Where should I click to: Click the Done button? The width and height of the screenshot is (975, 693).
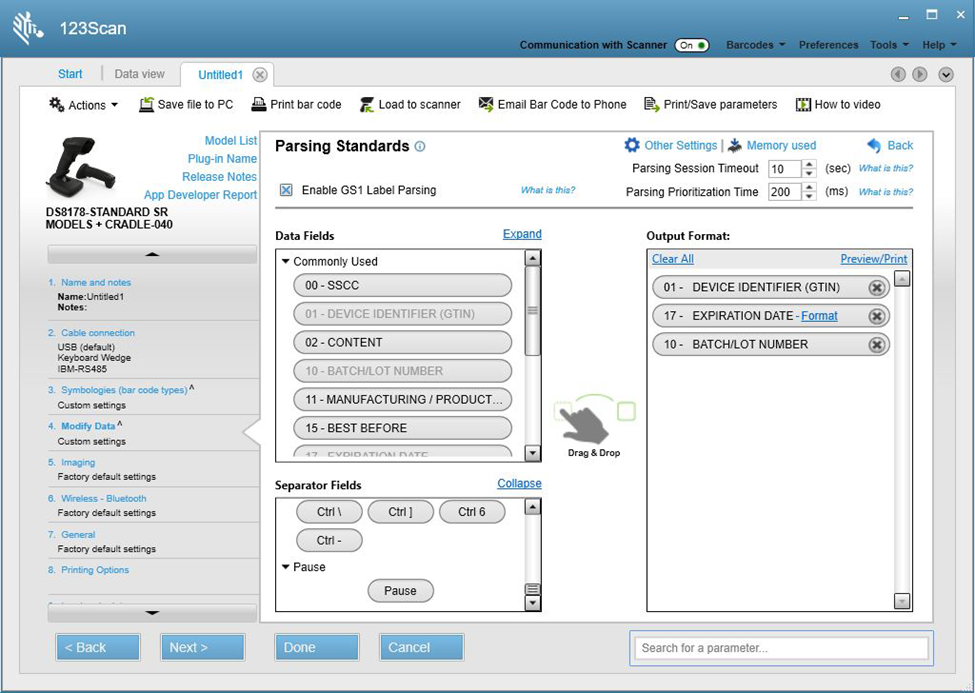317,647
